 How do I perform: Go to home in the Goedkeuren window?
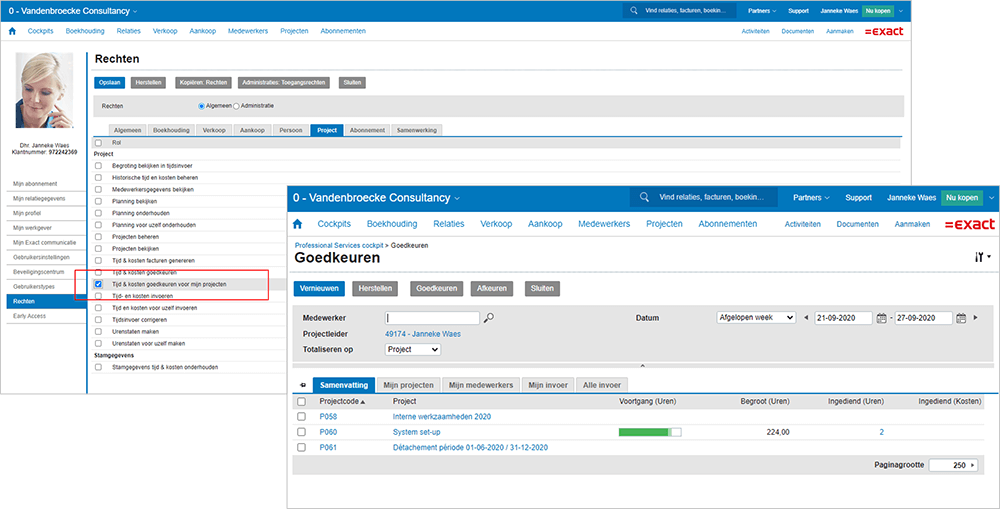(297, 224)
